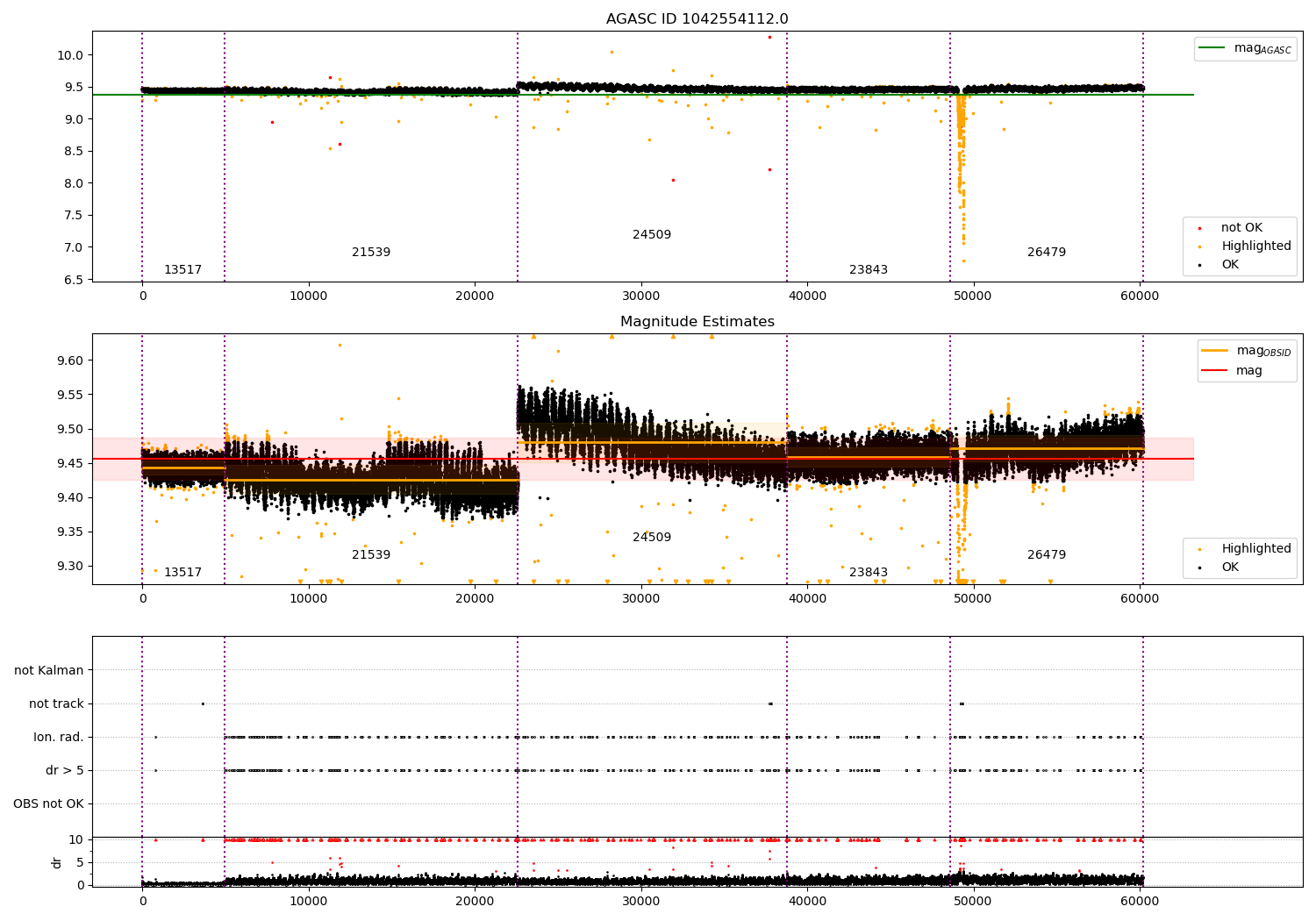Click the "not Kalman" row label
The height and width of the screenshot is (921, 1316).
[x=49, y=671]
